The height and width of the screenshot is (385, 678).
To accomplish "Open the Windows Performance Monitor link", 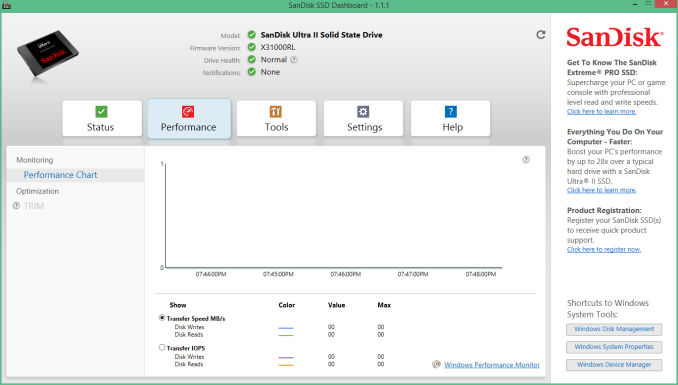I will click(492, 365).
